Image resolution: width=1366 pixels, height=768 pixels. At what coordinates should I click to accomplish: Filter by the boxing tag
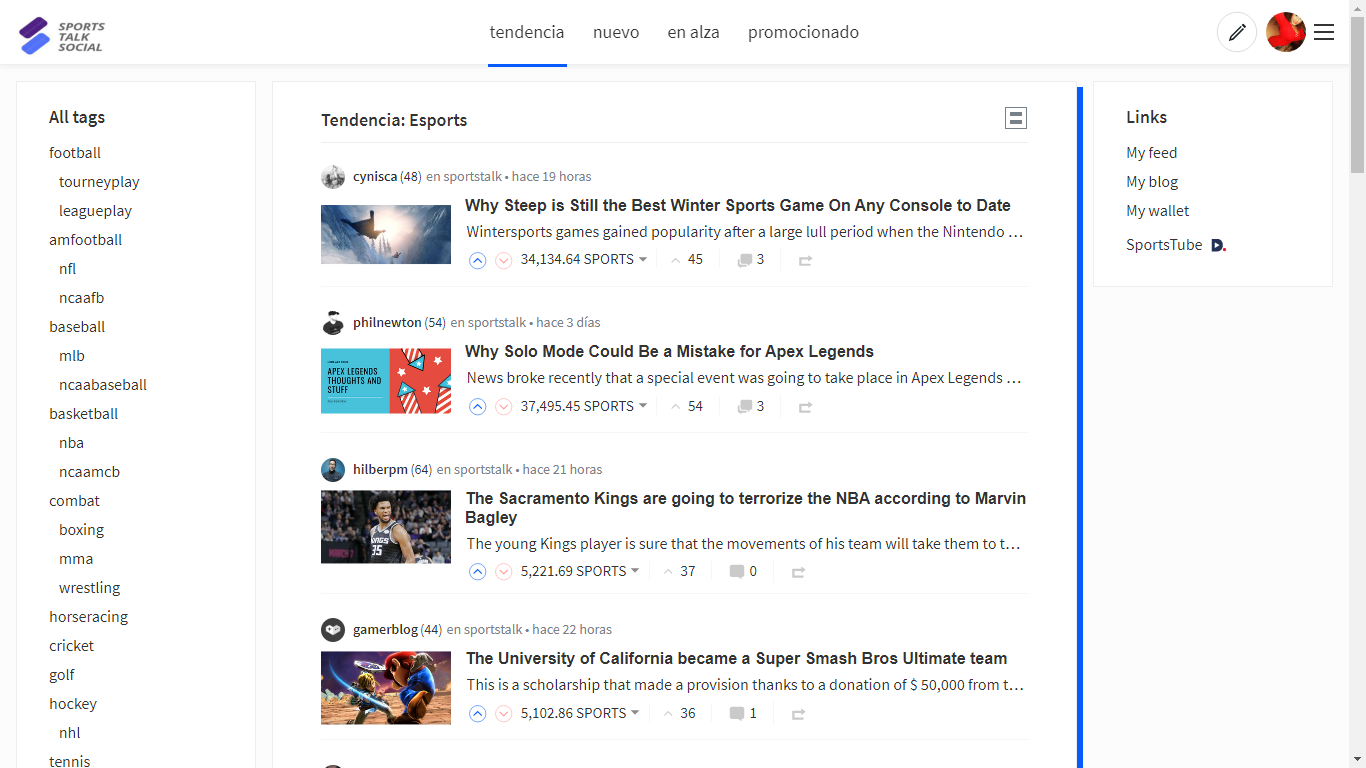[x=81, y=530]
